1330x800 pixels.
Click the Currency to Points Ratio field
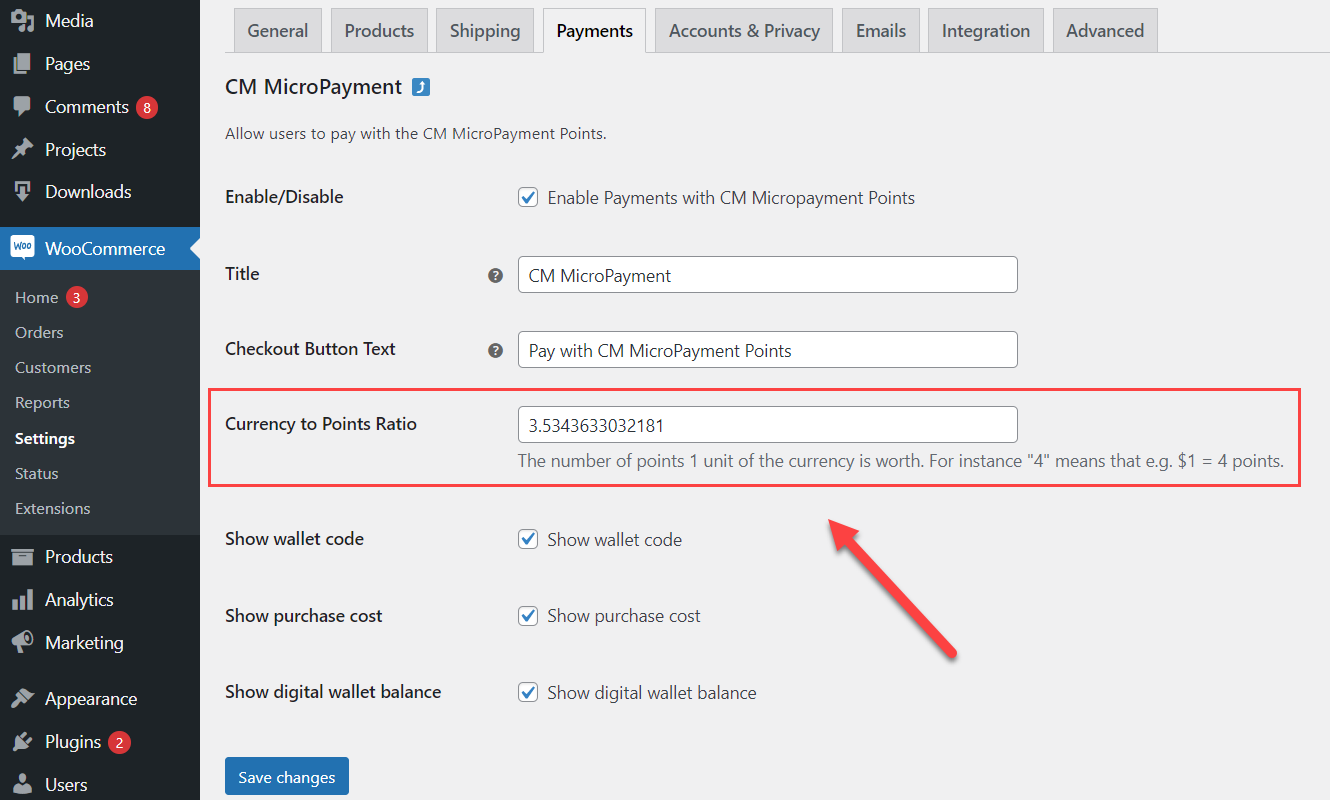click(768, 425)
